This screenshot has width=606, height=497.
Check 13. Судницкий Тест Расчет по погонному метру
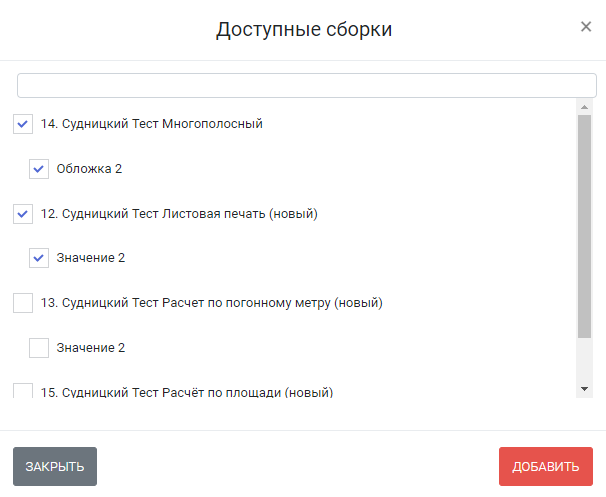[23, 303]
